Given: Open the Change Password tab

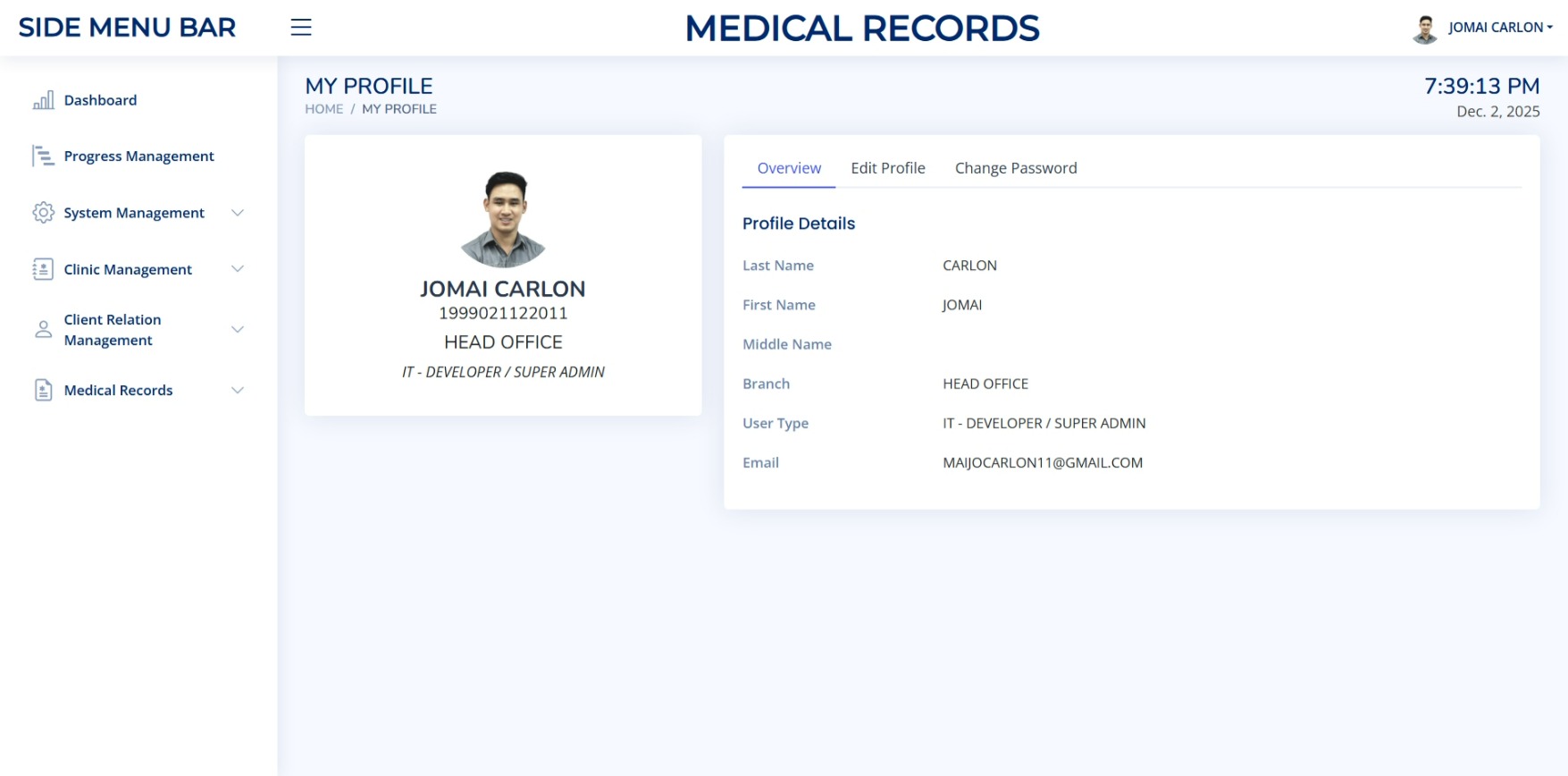Looking at the screenshot, I should [x=1015, y=168].
